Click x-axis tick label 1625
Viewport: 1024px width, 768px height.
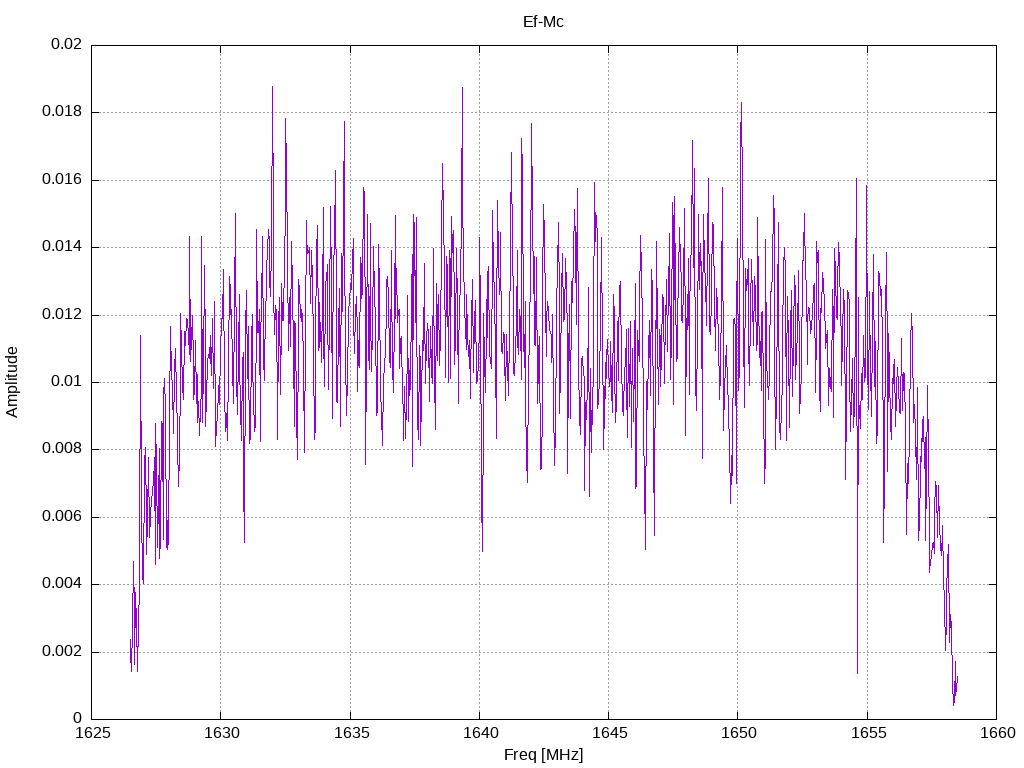pyautogui.click(x=92, y=733)
